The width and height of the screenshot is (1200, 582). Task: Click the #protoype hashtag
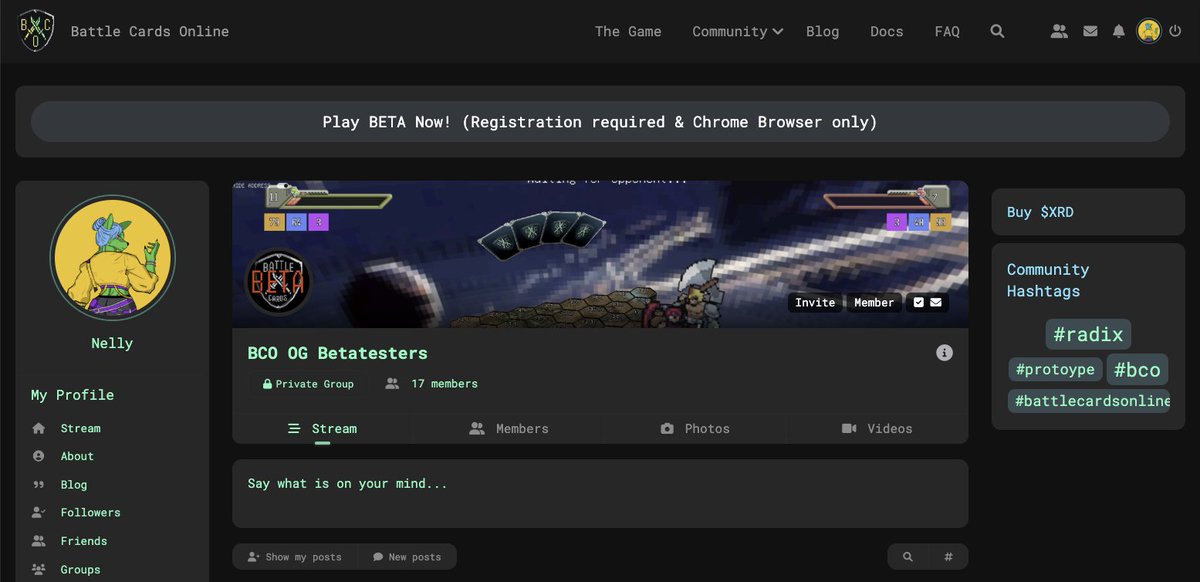[x=1055, y=369]
